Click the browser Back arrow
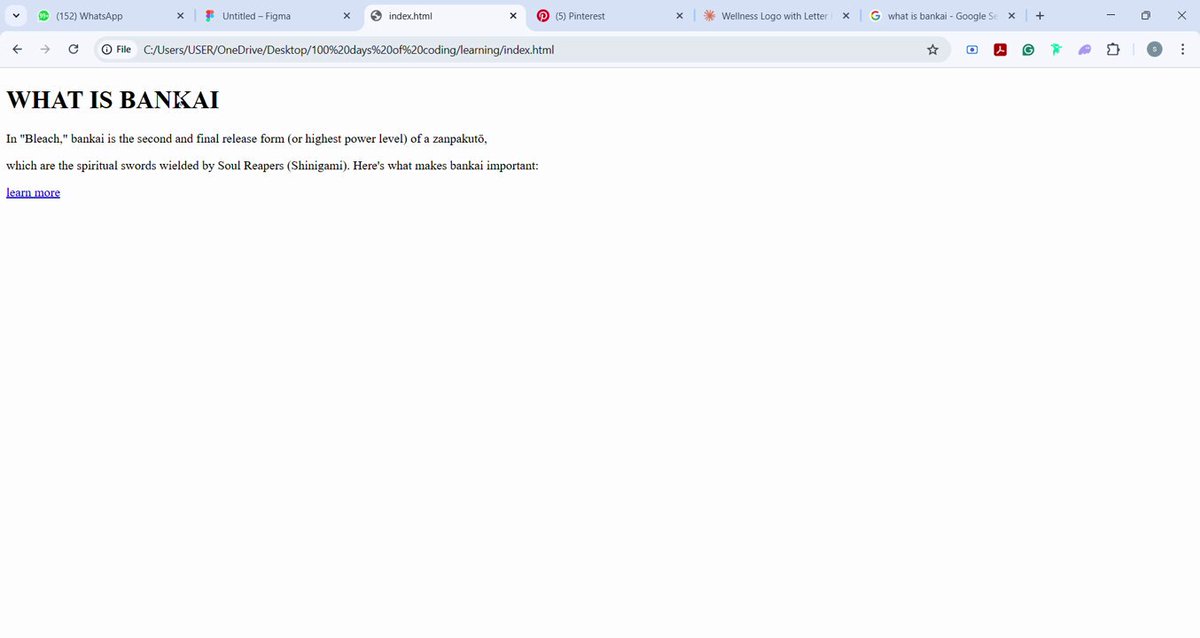 [17, 49]
